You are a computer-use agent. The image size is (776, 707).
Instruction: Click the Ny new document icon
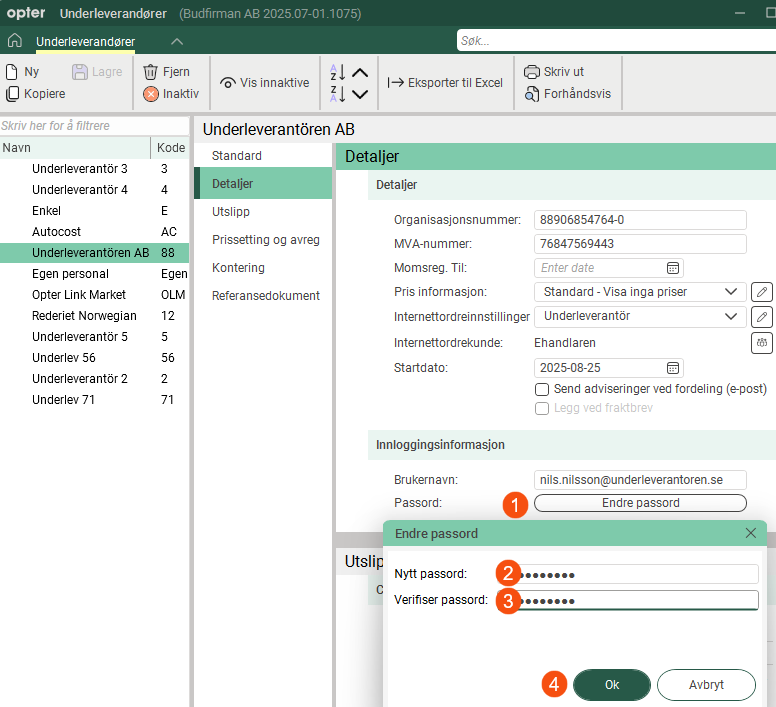pyautogui.click(x=12, y=72)
